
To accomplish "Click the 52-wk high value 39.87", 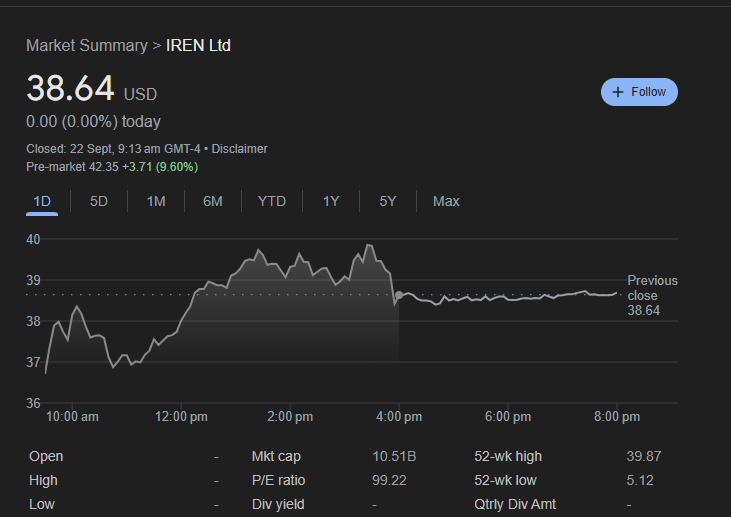I will point(643,456).
